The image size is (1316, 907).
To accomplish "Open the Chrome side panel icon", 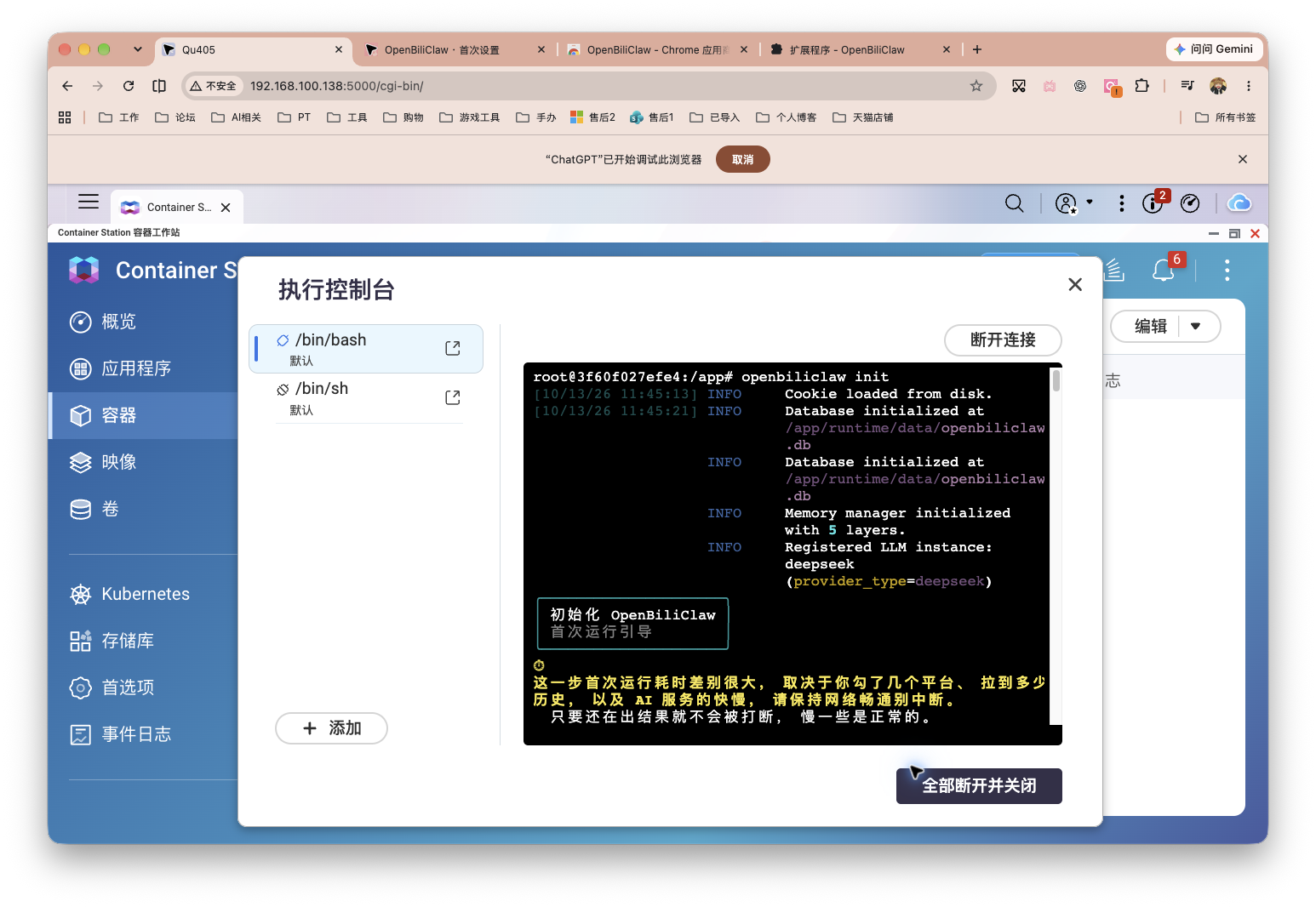I will (x=159, y=86).
